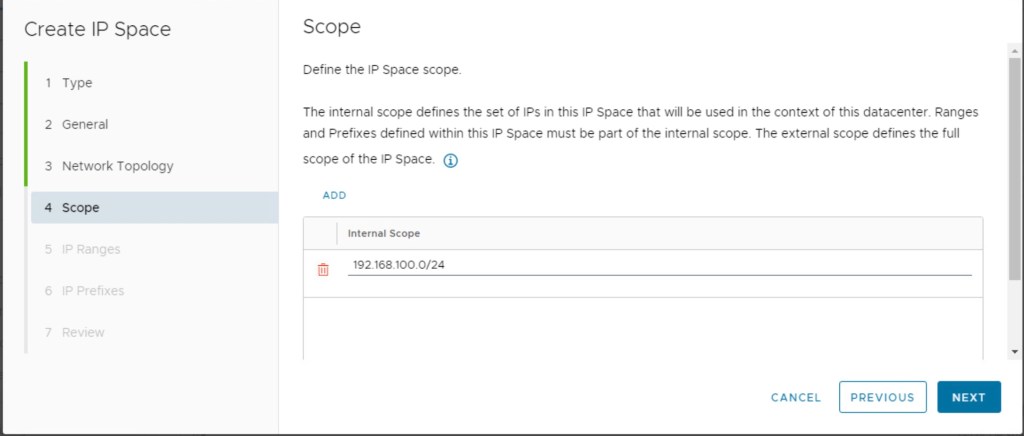Go to the Type step
The height and width of the screenshot is (436, 1024).
[77, 83]
